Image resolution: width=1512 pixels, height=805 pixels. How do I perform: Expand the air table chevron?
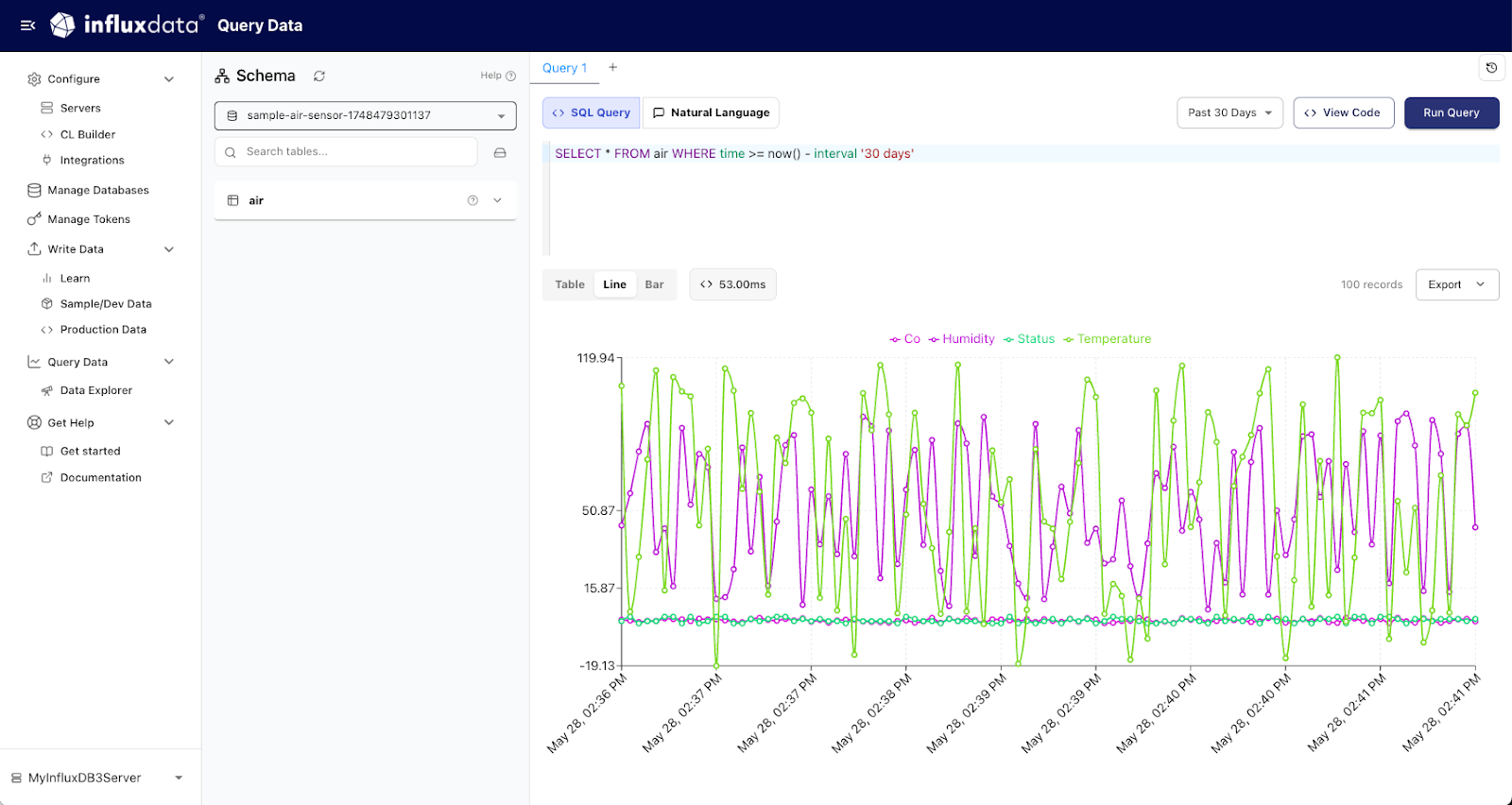click(x=497, y=200)
